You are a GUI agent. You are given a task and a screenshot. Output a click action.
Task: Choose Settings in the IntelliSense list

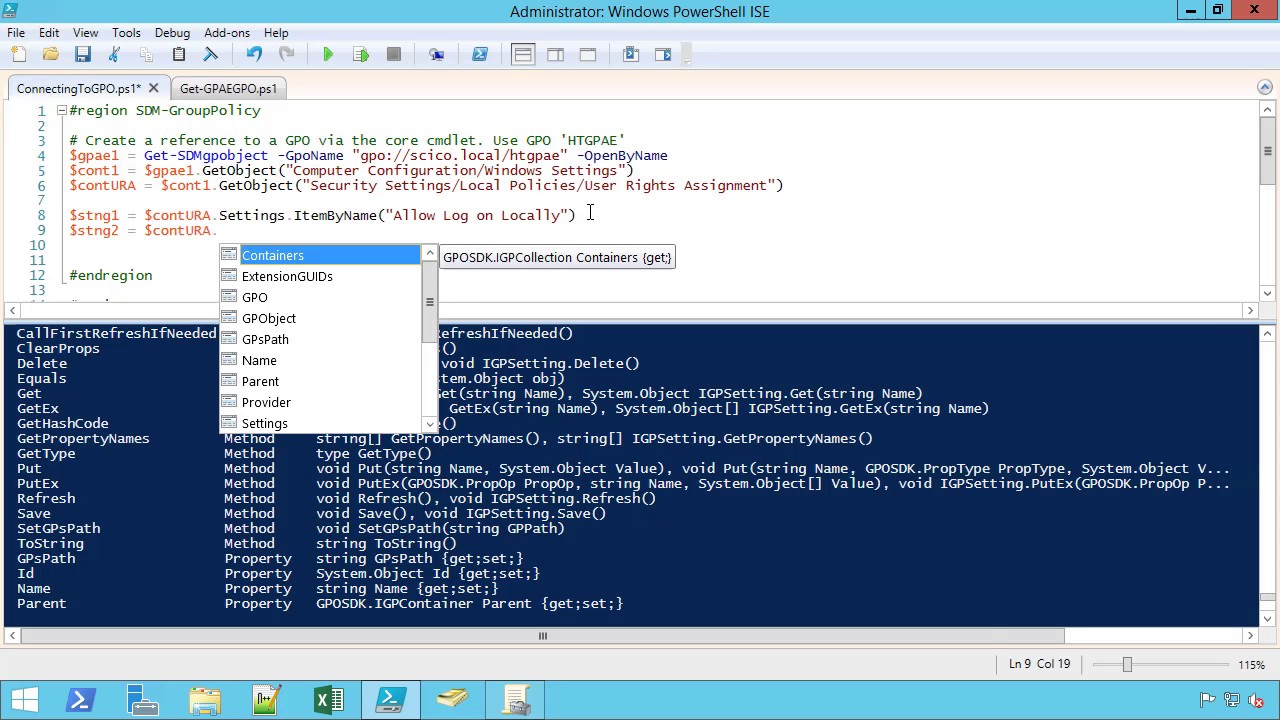[x=320, y=423]
